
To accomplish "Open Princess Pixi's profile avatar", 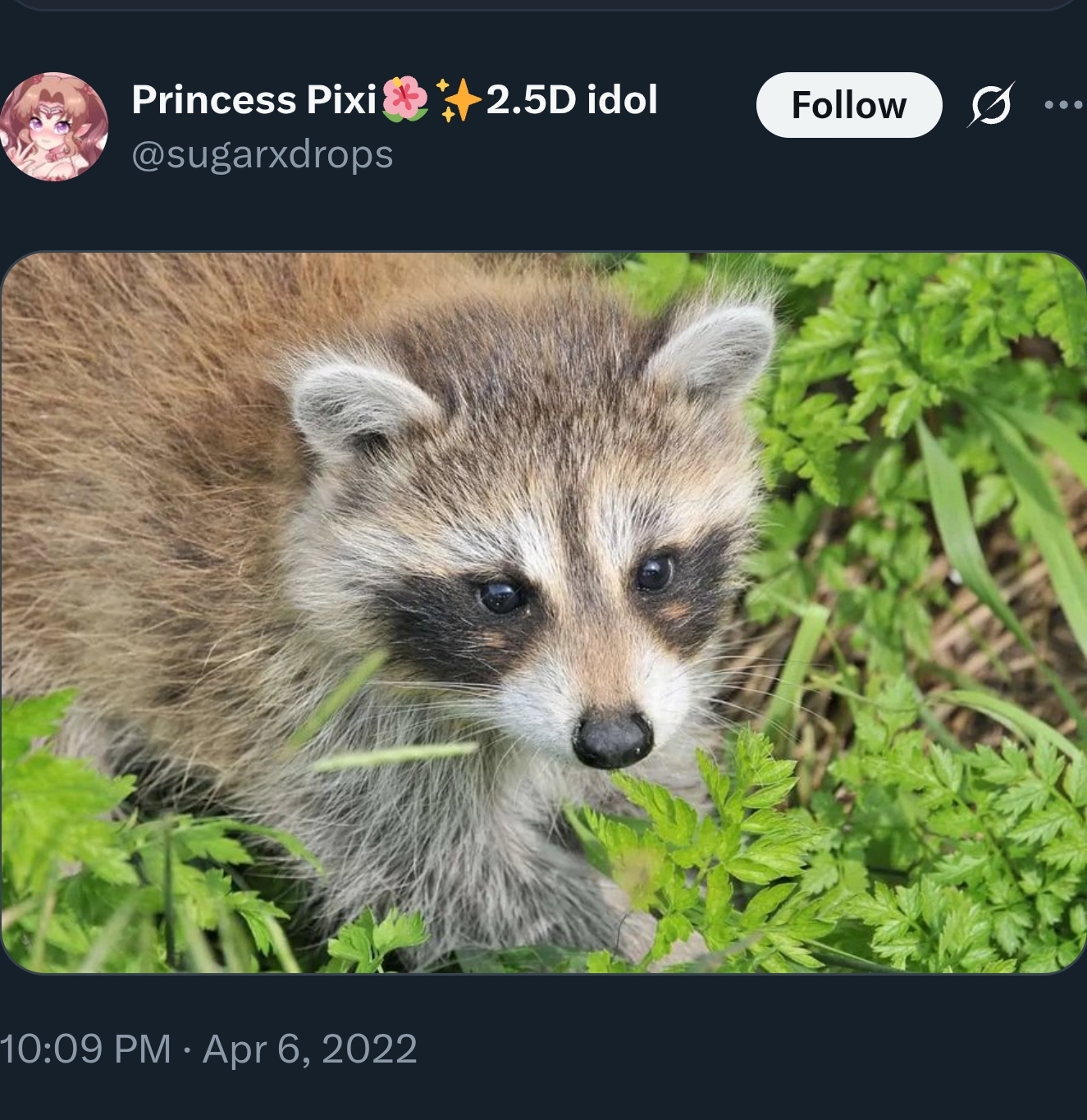I will [54, 127].
